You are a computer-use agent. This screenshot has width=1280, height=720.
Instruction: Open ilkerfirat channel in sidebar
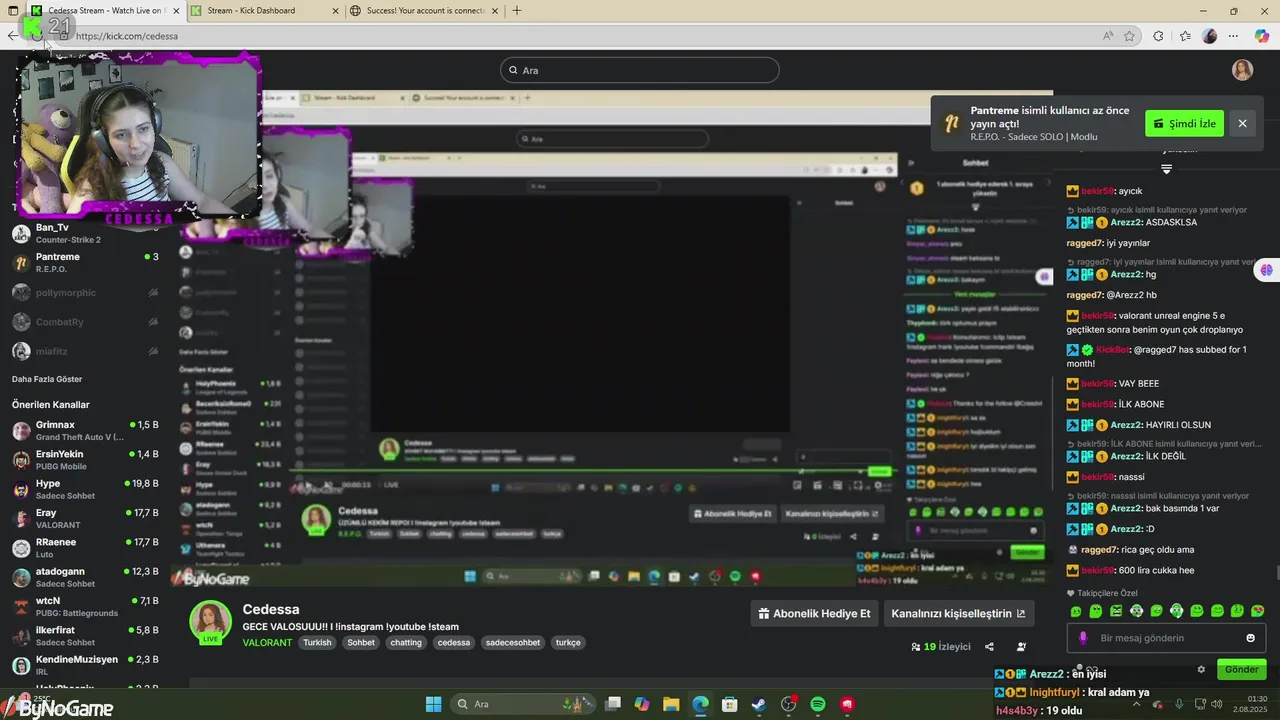(x=85, y=636)
